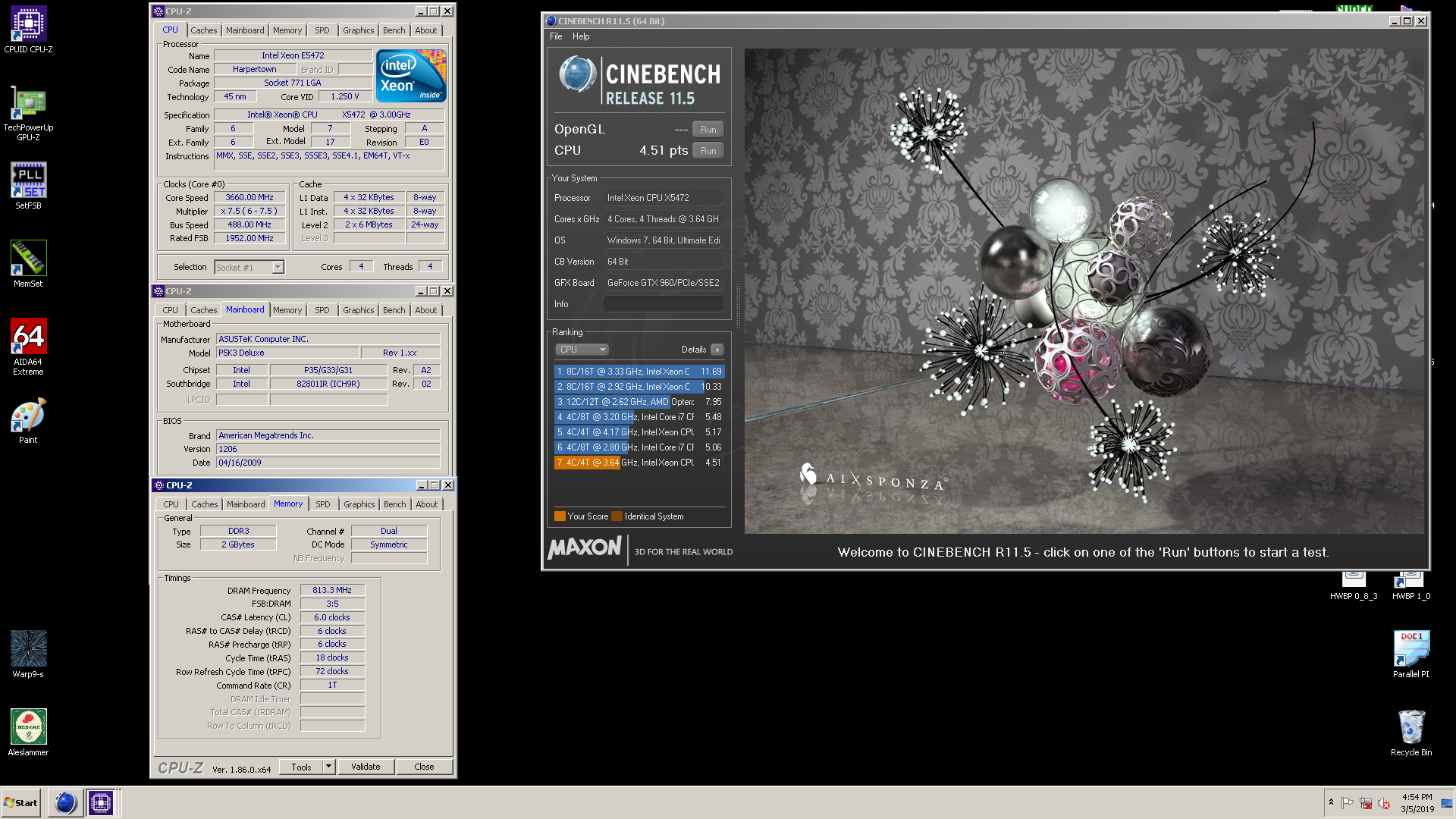1456x819 pixels.
Task: Click the Validate button in CPU-Z
Action: (366, 767)
